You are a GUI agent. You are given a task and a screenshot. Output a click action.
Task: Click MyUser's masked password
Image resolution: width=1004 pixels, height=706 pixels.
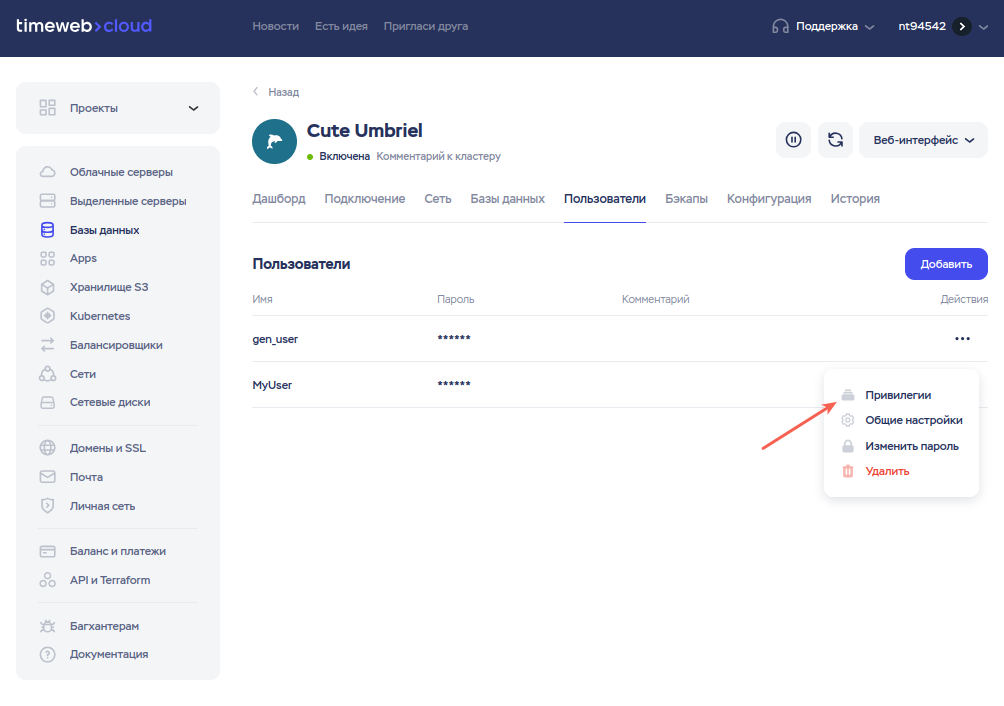(x=454, y=384)
